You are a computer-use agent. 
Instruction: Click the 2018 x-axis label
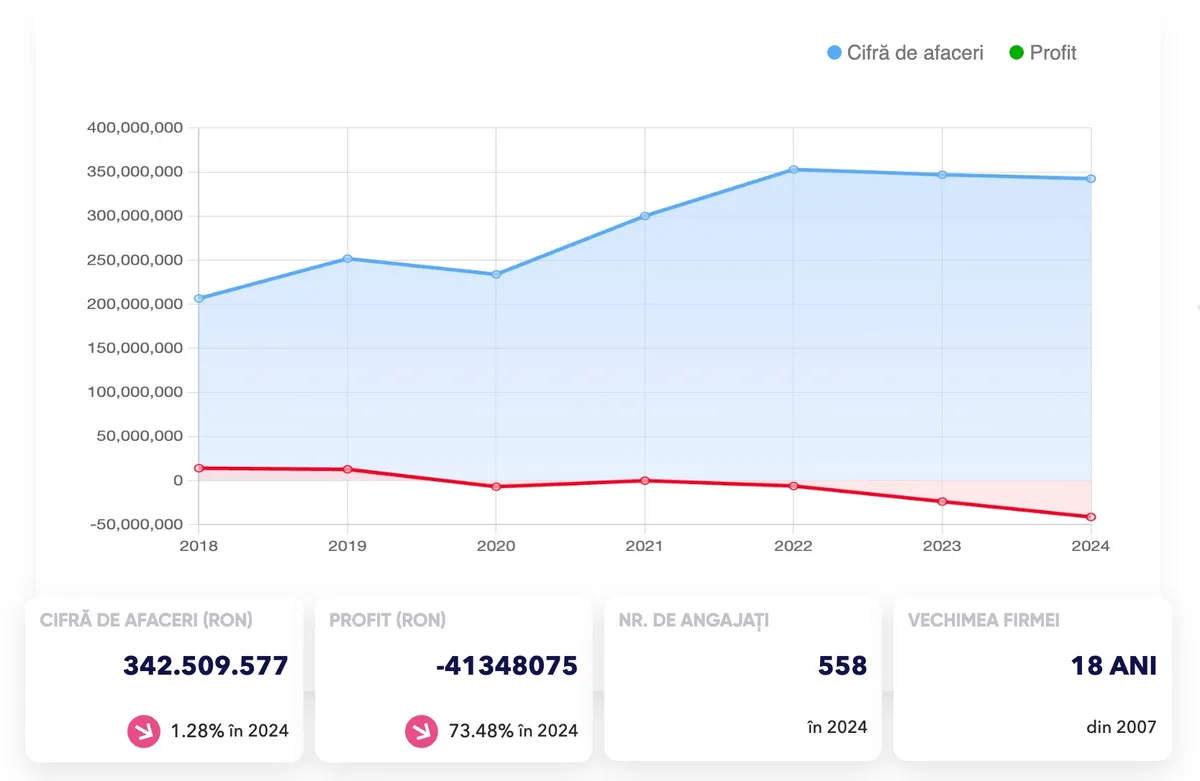click(x=198, y=546)
